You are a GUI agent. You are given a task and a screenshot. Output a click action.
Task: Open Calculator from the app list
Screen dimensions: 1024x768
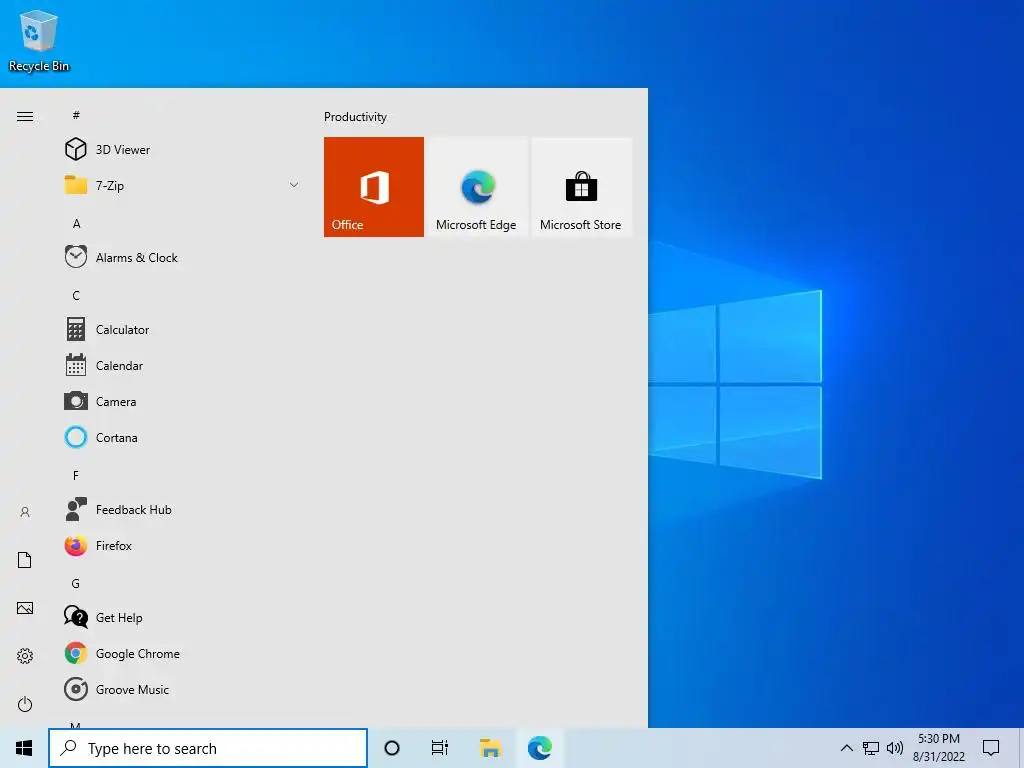click(x=183, y=329)
